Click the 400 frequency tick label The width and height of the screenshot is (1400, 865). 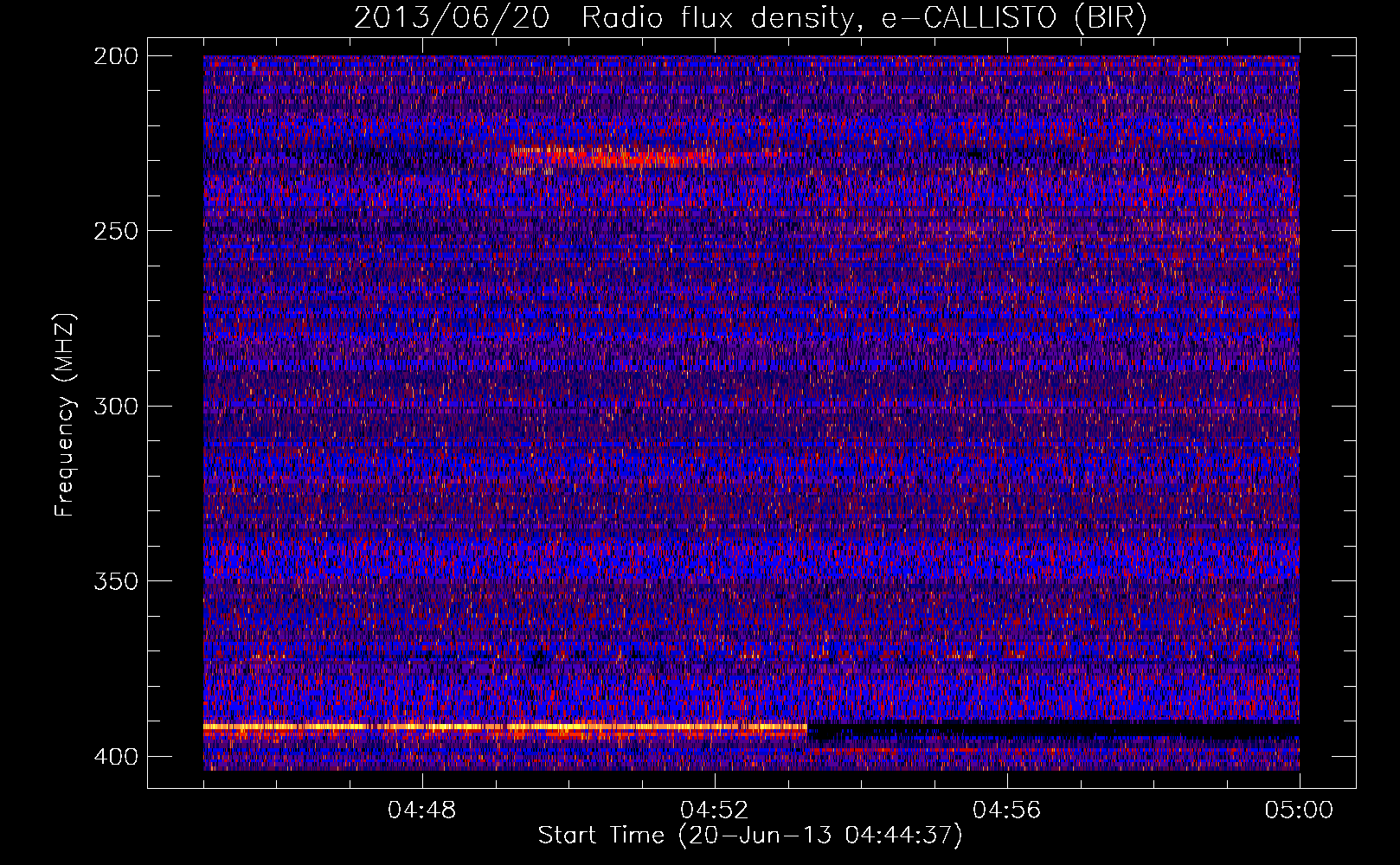tap(116, 756)
